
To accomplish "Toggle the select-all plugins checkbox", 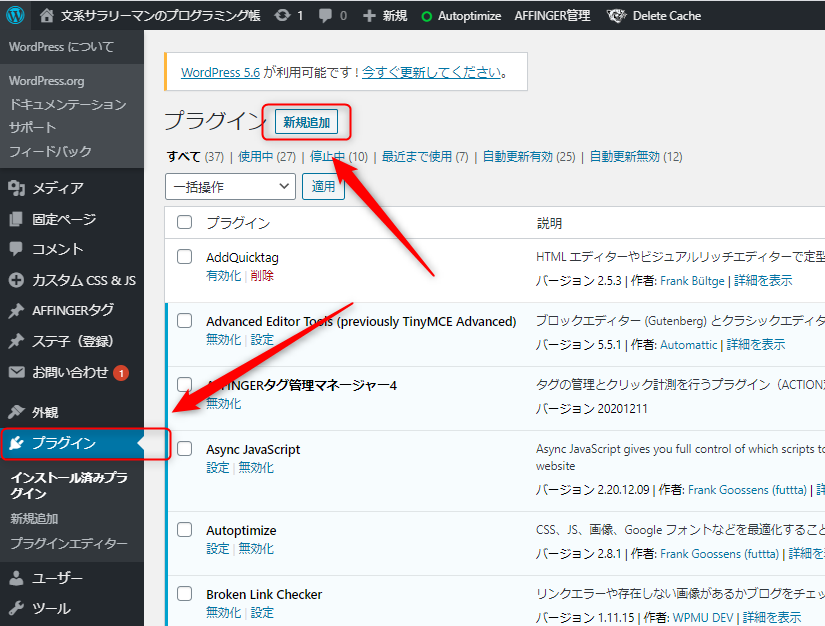I will pos(184,222).
